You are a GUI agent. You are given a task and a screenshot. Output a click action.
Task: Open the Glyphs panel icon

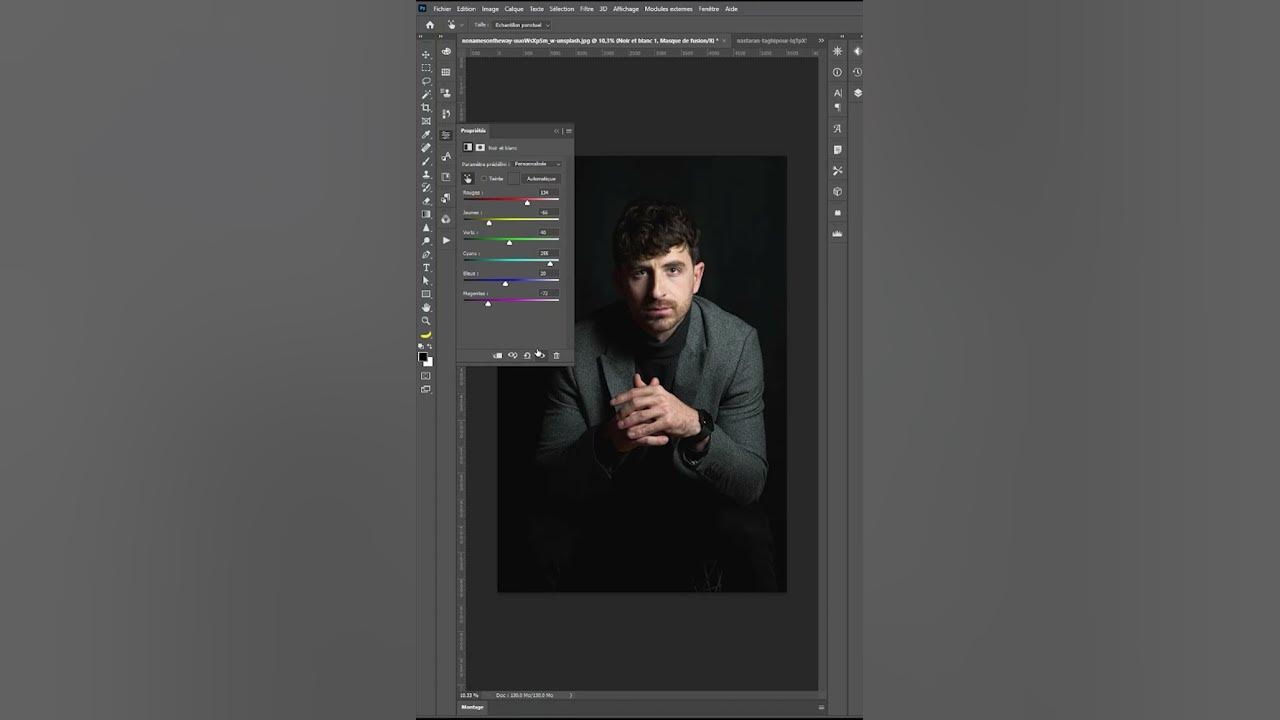[x=838, y=128]
